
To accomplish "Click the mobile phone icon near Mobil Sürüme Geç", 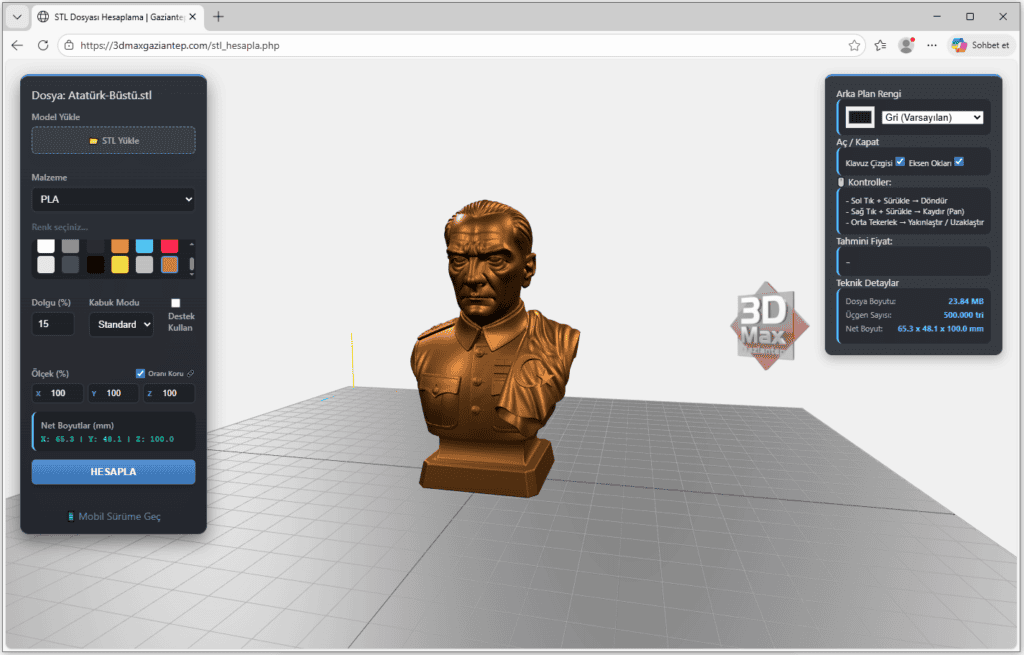I will click(71, 517).
